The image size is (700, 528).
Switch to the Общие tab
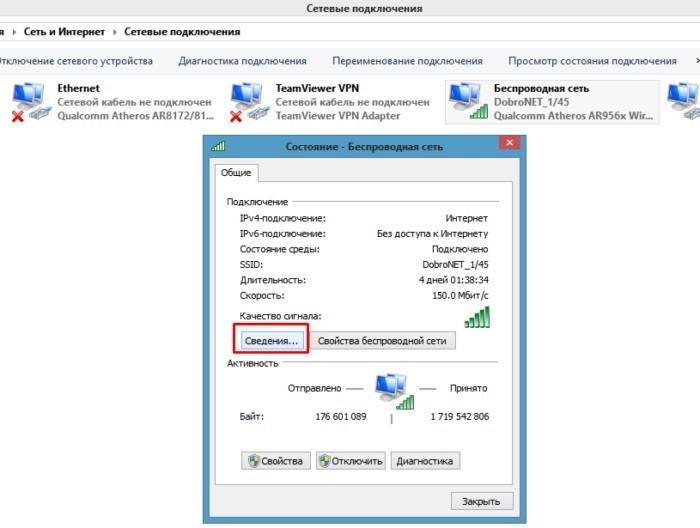[236, 173]
